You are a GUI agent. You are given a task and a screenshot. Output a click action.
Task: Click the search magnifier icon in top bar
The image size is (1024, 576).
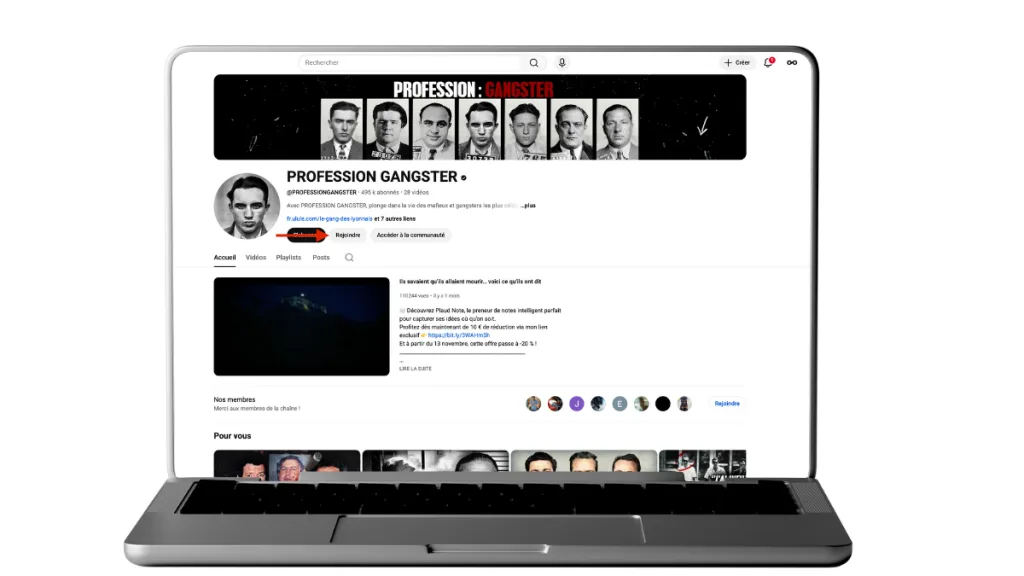coord(534,62)
